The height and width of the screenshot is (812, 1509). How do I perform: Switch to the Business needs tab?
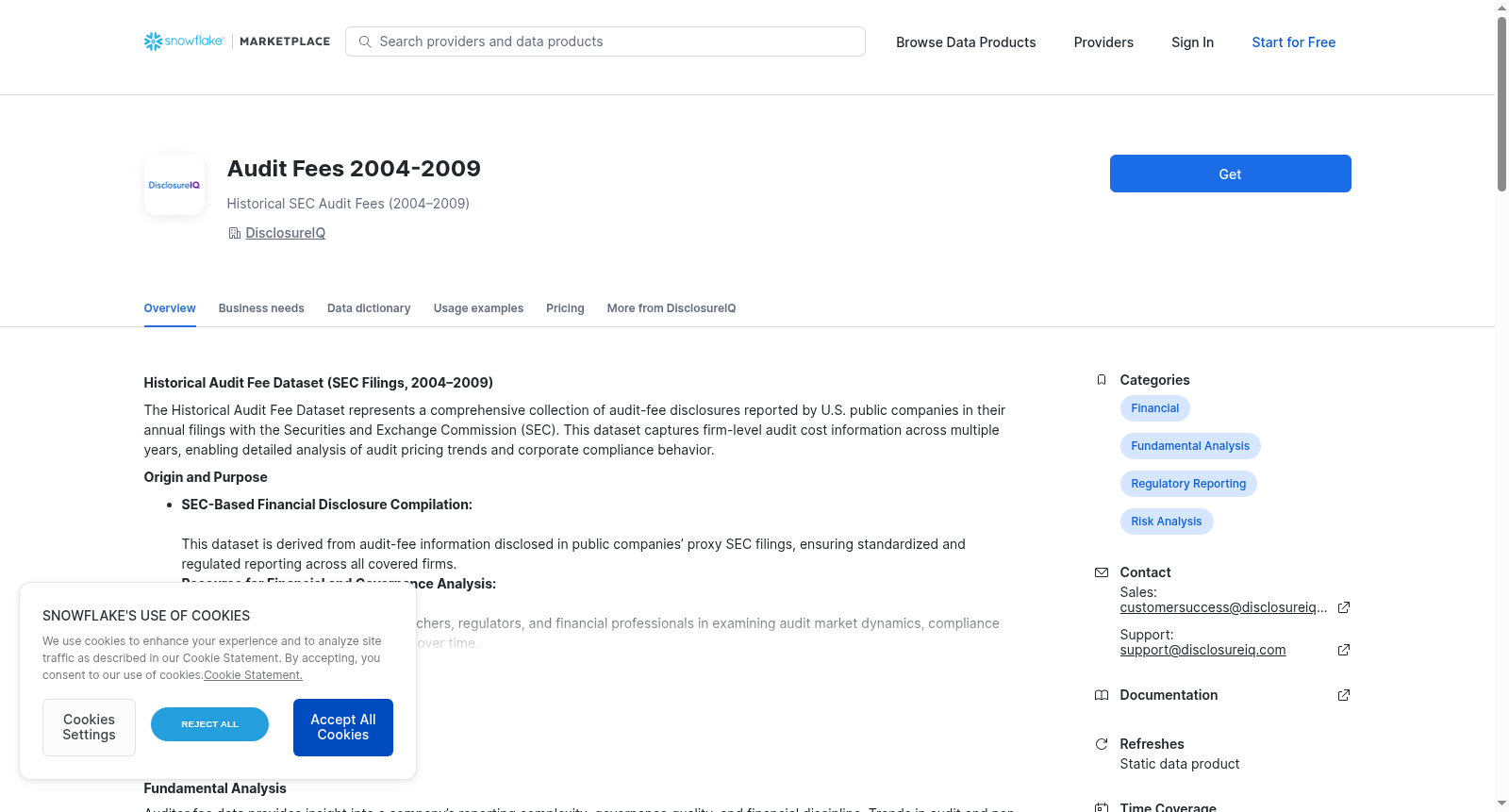coord(261,308)
